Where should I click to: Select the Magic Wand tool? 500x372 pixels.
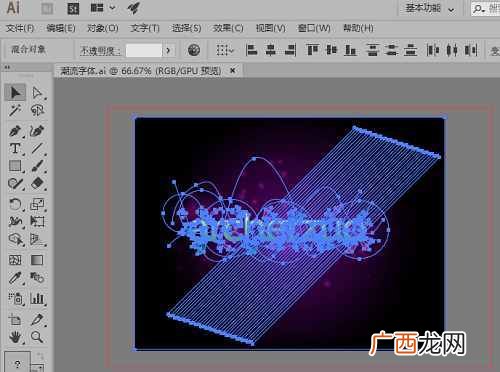click(x=15, y=110)
